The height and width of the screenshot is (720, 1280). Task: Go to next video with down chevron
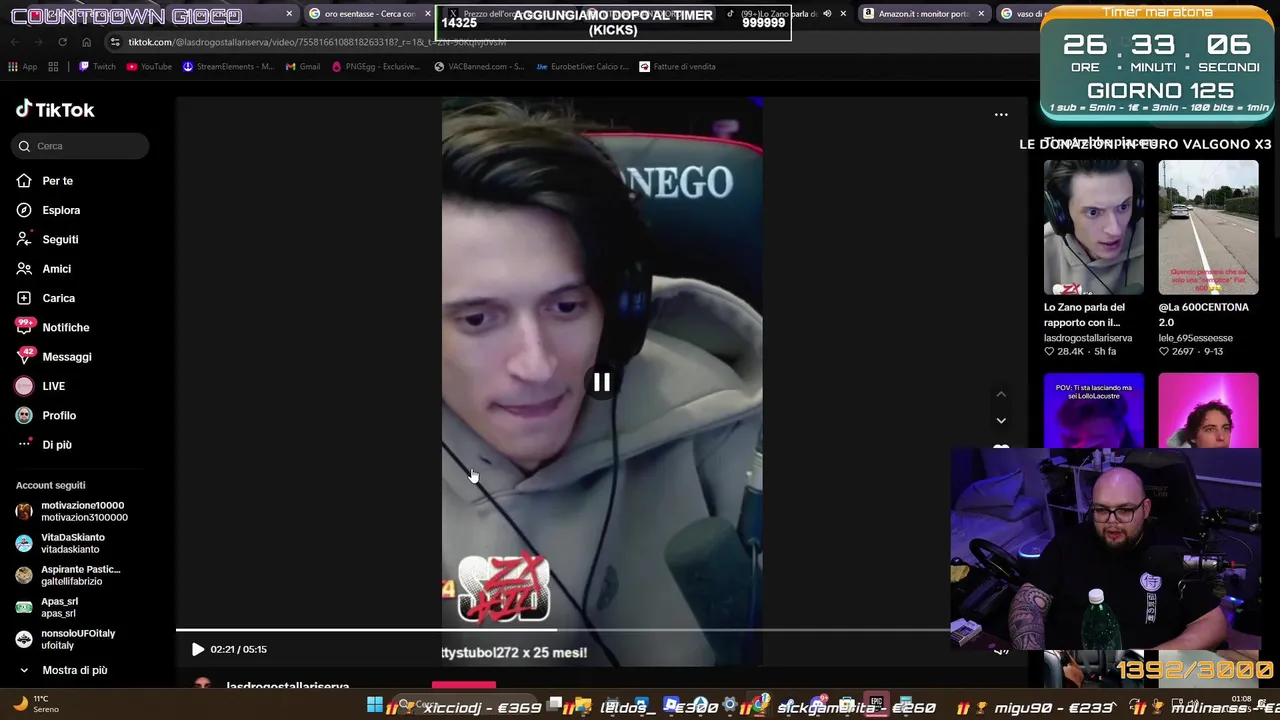click(1001, 421)
